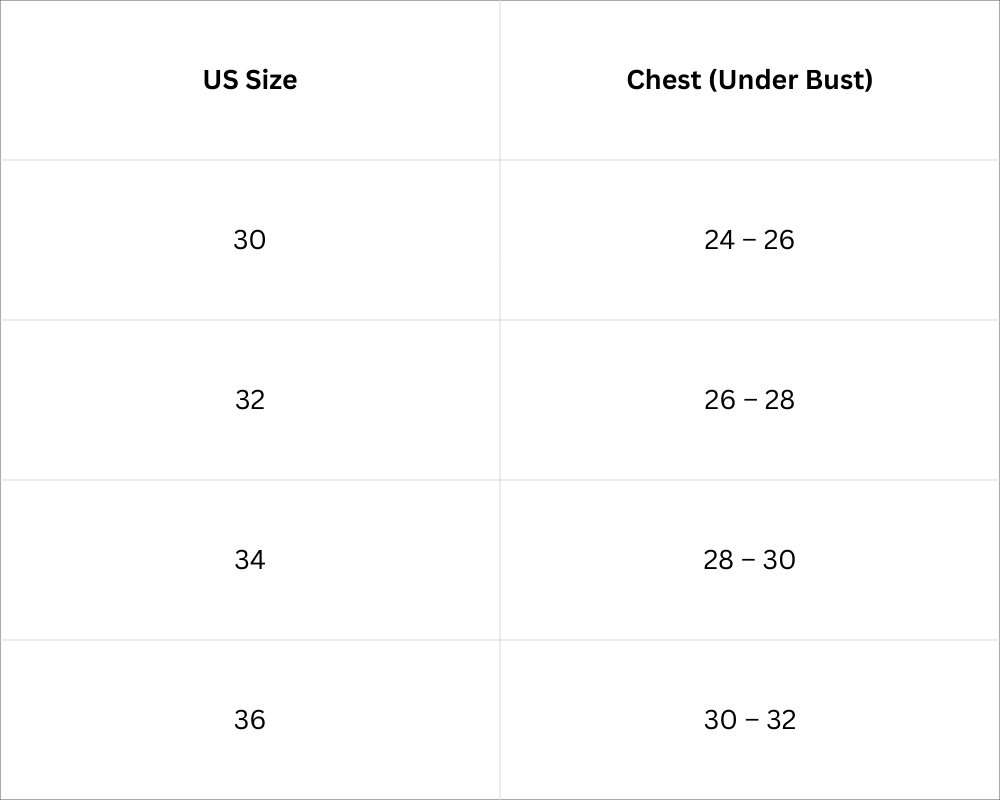The image size is (1000, 800).
Task: Click the 28 – 30 chest measurement
Action: (x=749, y=560)
